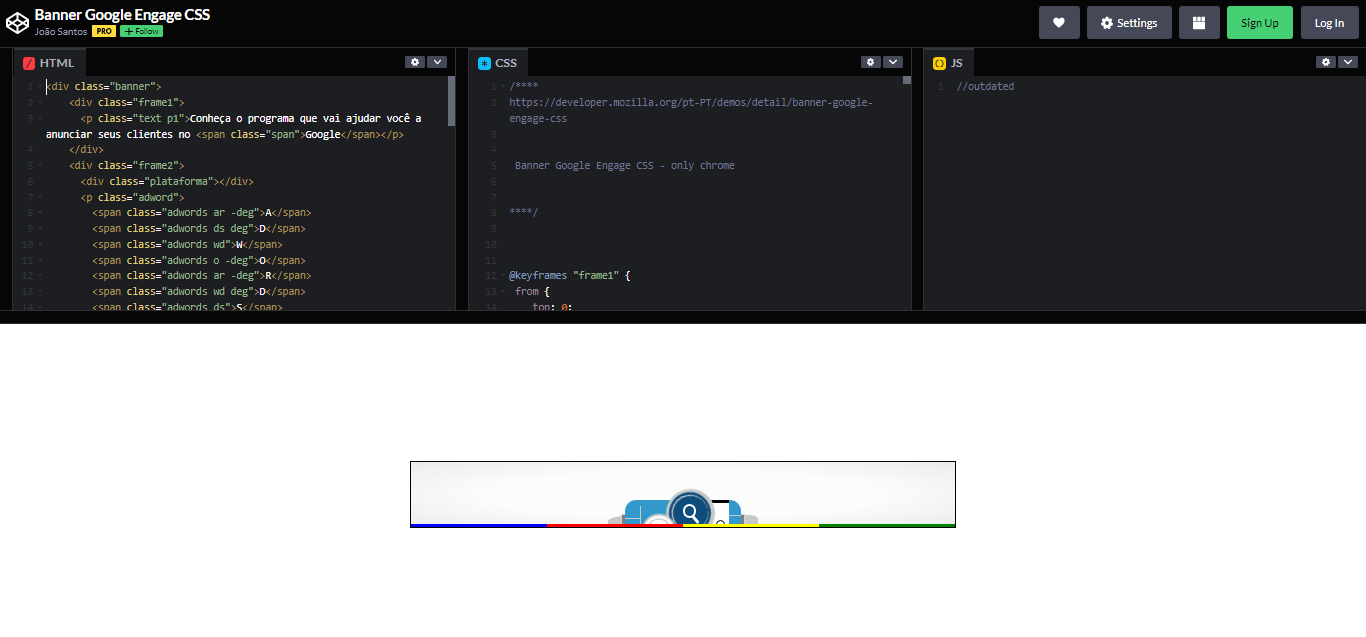Add this pen to favorites with heart icon
1366x637 pixels.
1059,22
